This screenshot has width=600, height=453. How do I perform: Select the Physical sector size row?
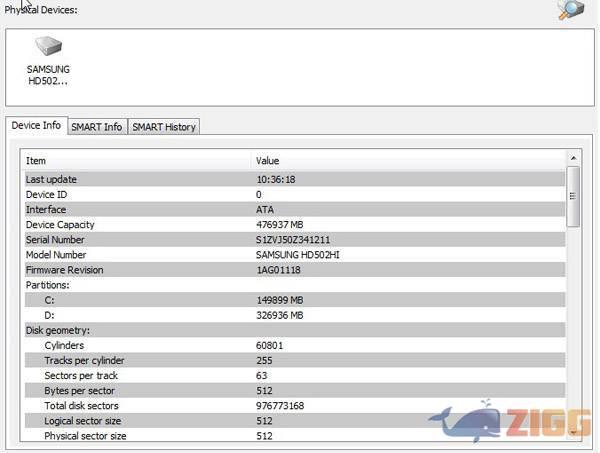pos(295,435)
